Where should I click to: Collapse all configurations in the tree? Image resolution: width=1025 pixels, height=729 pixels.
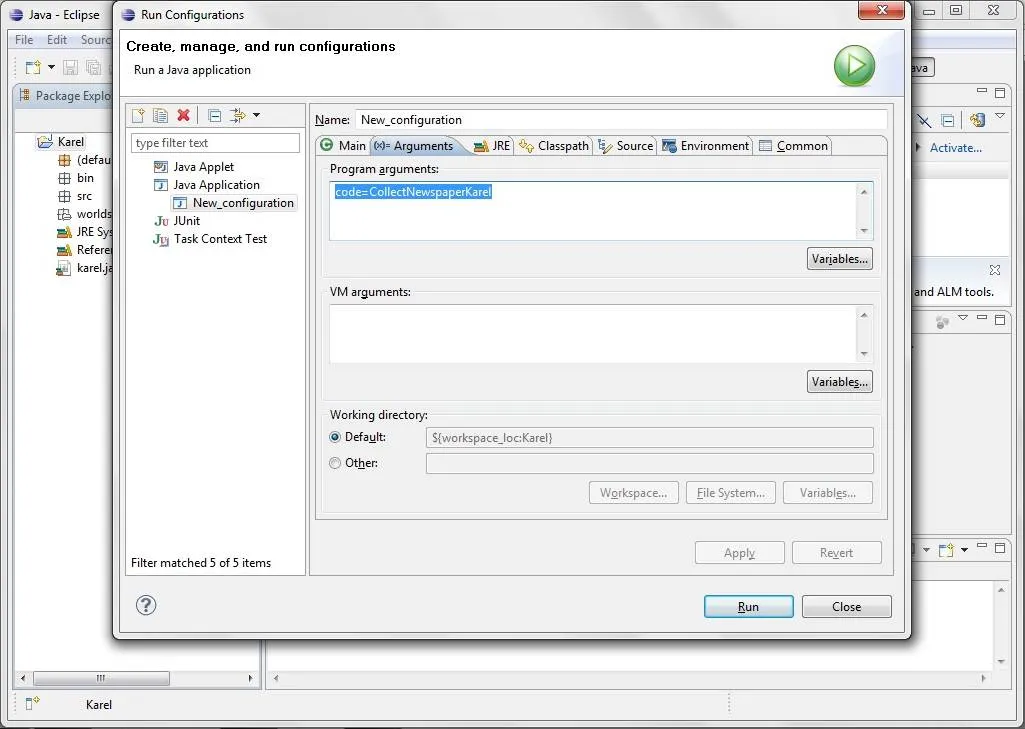click(x=214, y=116)
